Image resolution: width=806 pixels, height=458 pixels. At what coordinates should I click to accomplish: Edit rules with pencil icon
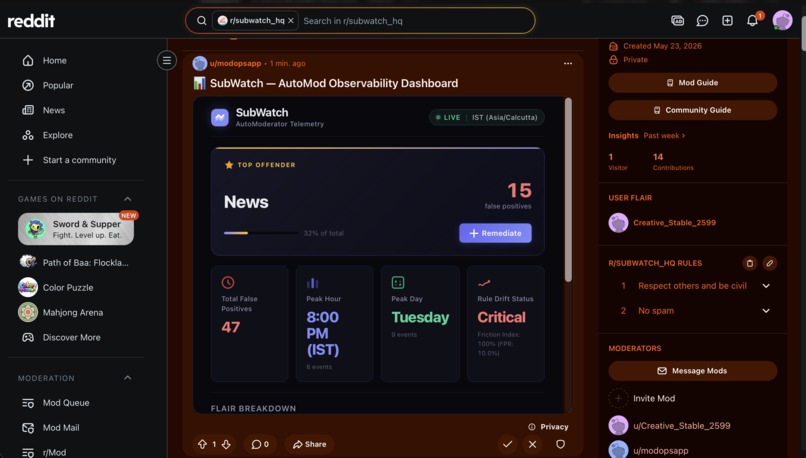(x=770, y=263)
